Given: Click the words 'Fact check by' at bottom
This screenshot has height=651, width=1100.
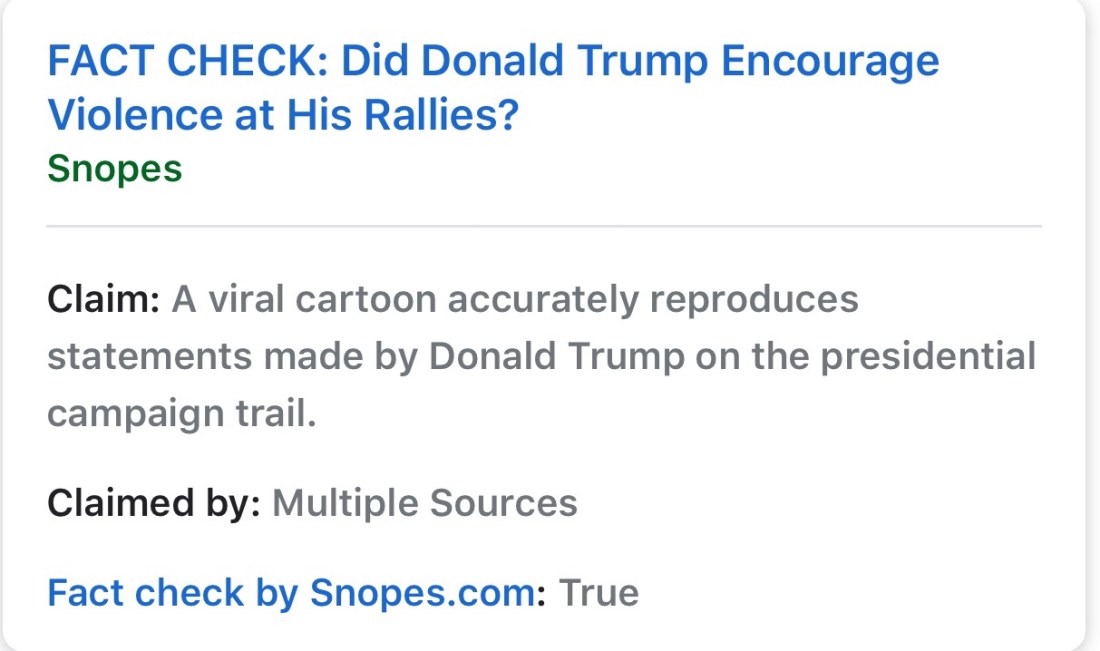Looking at the screenshot, I should (x=173, y=593).
